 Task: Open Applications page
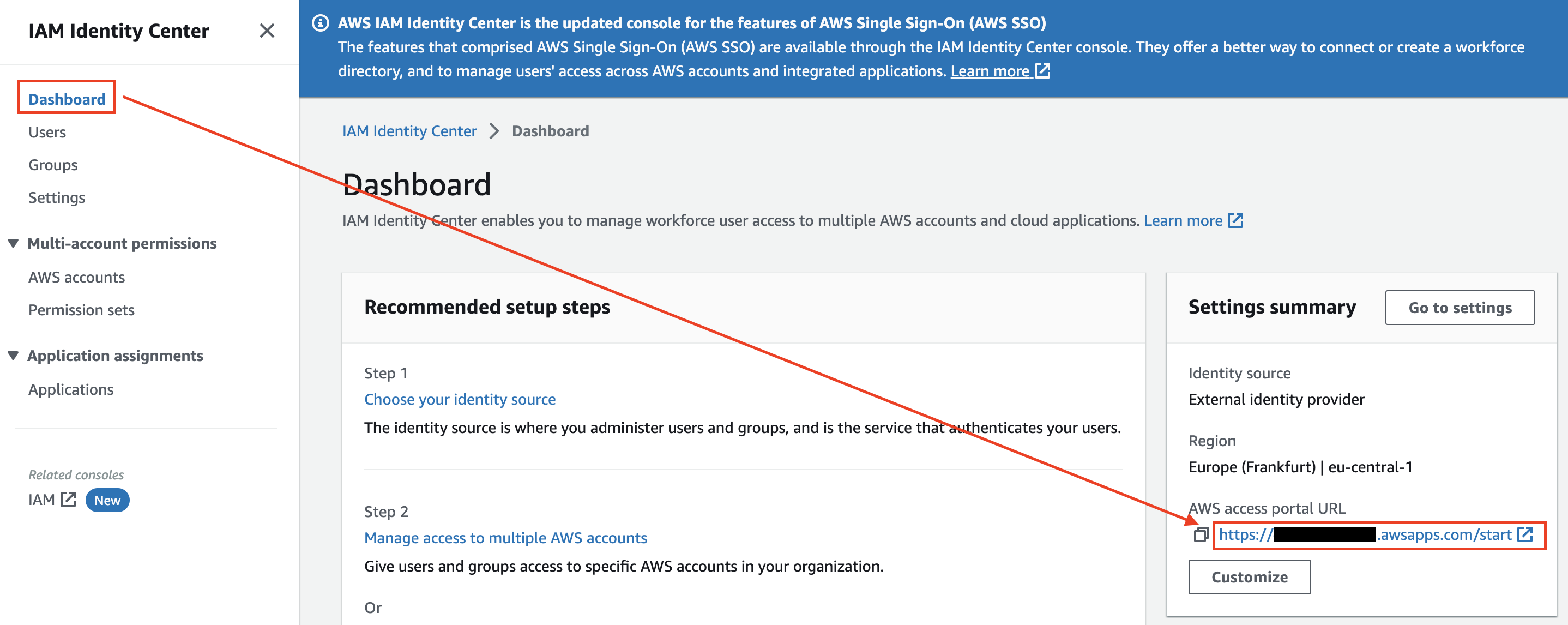pyautogui.click(x=71, y=390)
